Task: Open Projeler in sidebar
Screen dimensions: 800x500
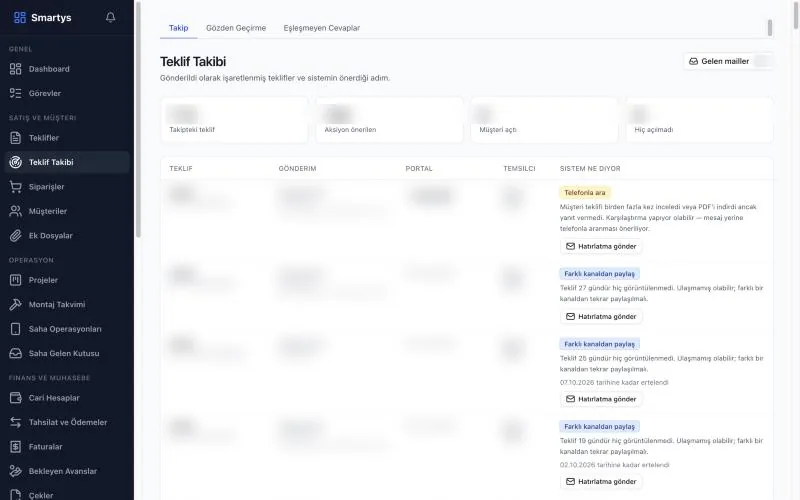Action: (67, 280)
